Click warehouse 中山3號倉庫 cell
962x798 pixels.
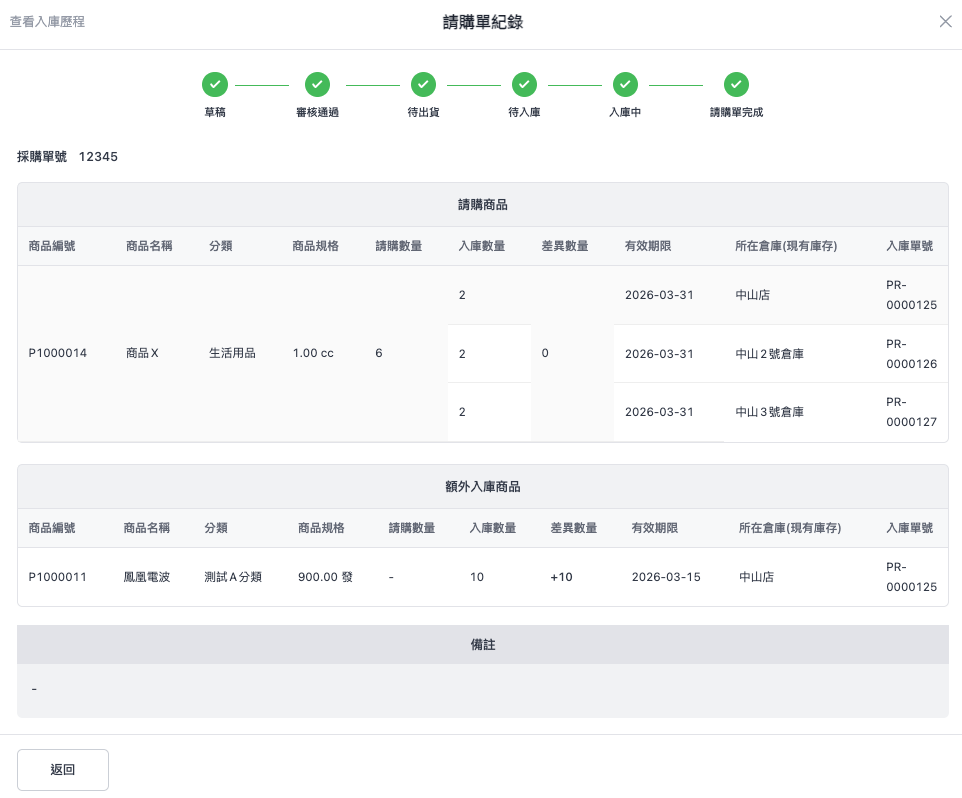pyautogui.click(x=769, y=412)
